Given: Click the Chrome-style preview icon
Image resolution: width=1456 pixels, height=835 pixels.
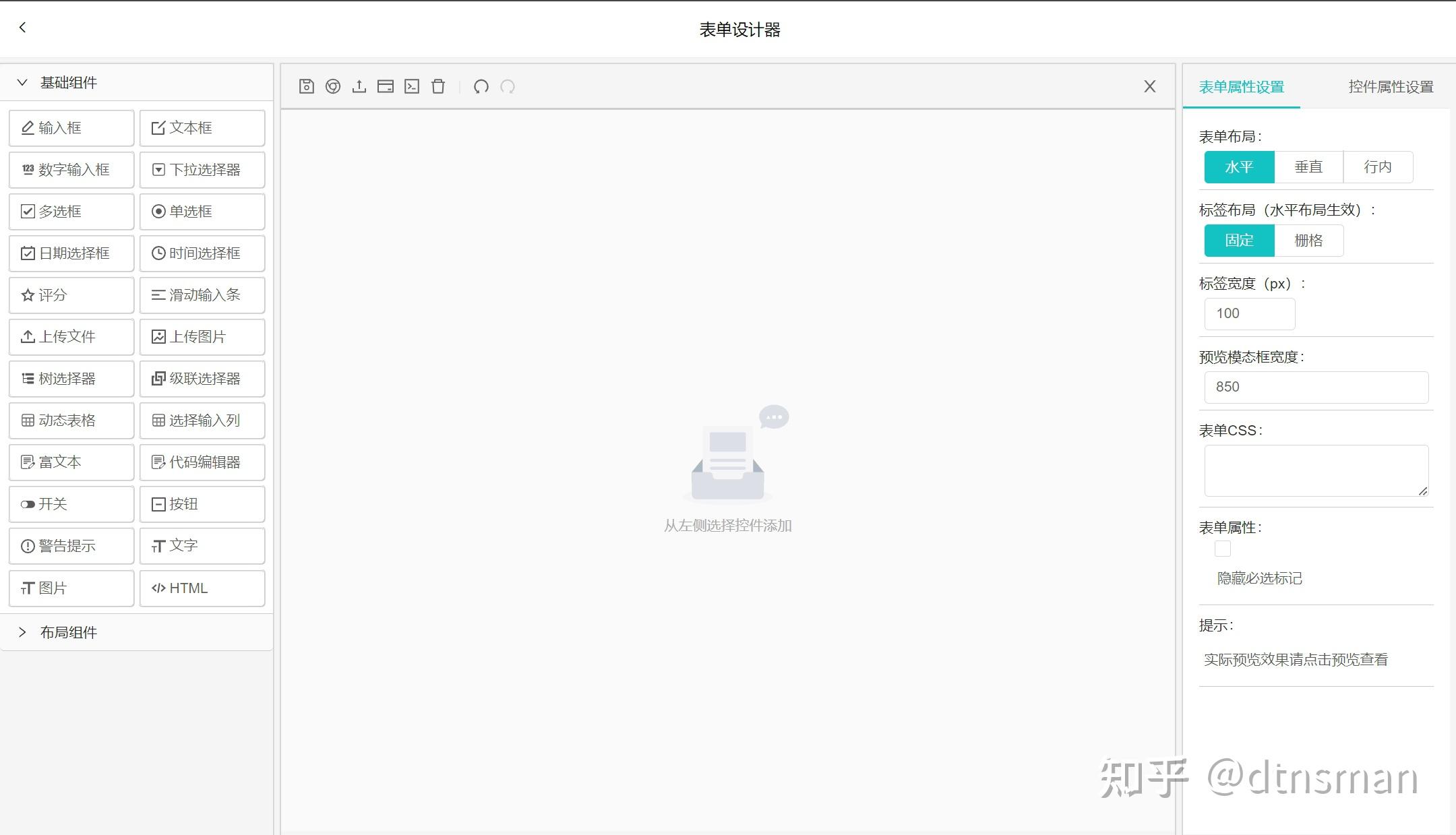Looking at the screenshot, I should (x=333, y=86).
